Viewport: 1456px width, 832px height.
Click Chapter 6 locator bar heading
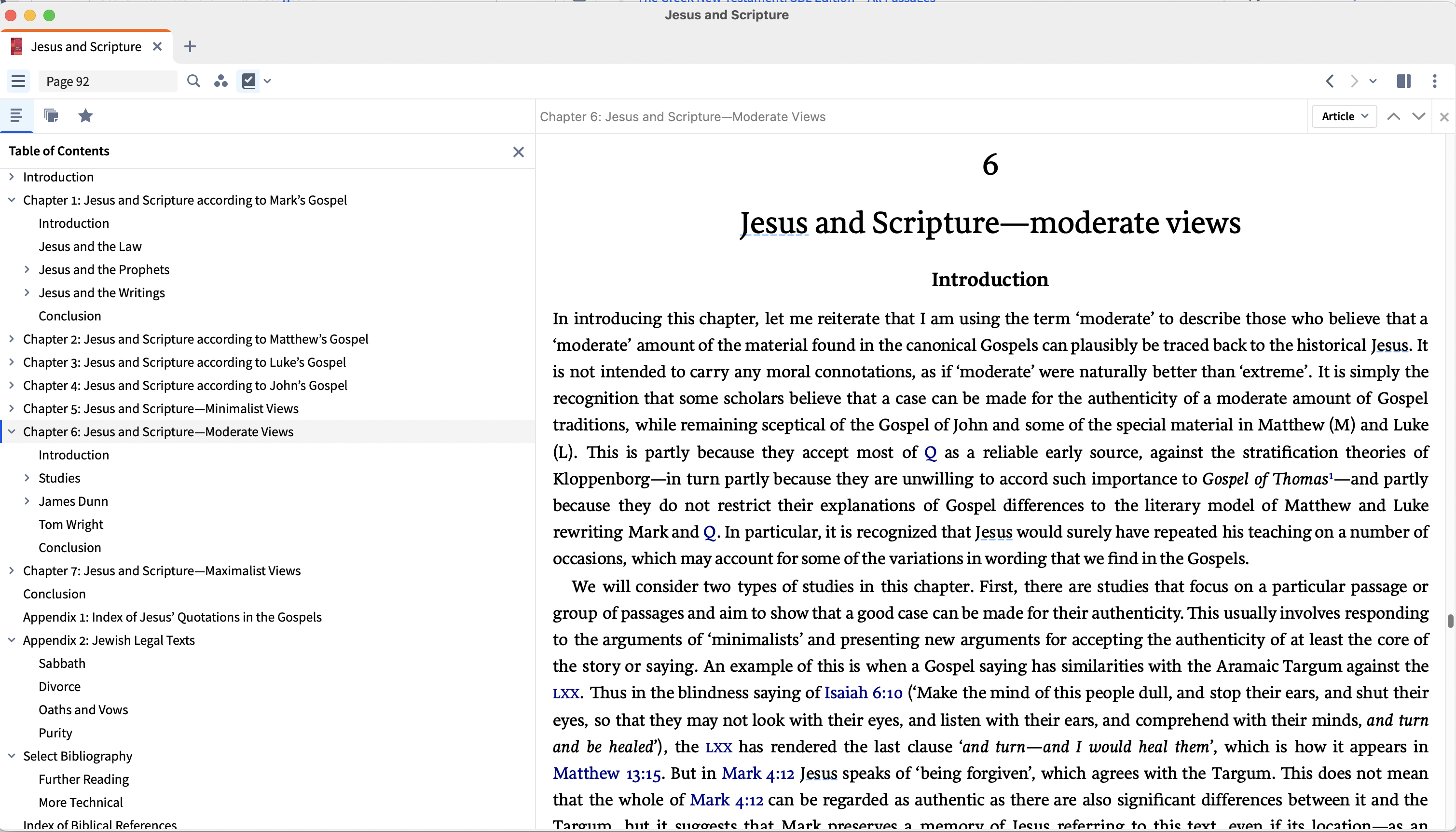683,117
